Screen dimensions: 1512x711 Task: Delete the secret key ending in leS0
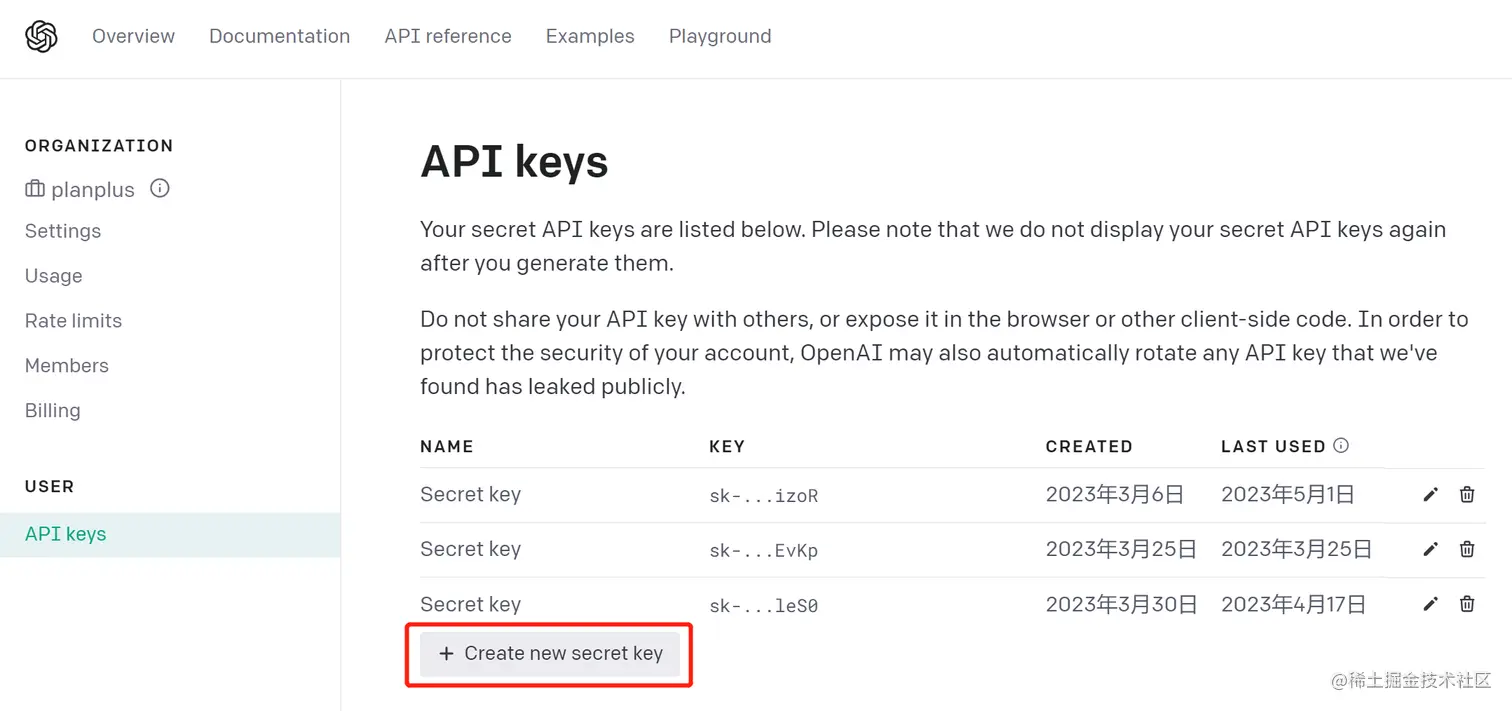tap(1467, 604)
